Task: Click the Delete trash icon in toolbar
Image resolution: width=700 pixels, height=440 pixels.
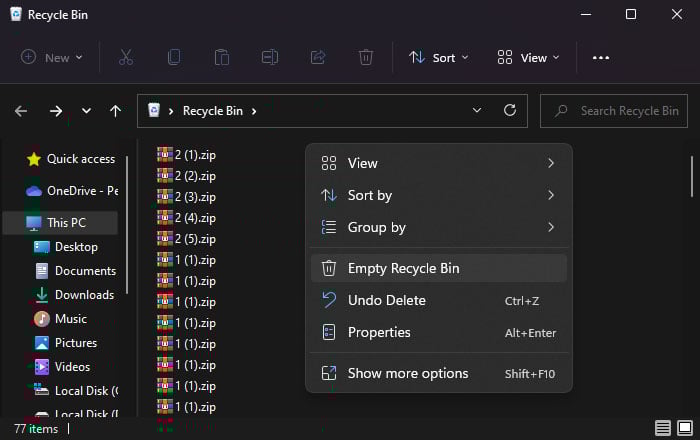Action: (366, 58)
